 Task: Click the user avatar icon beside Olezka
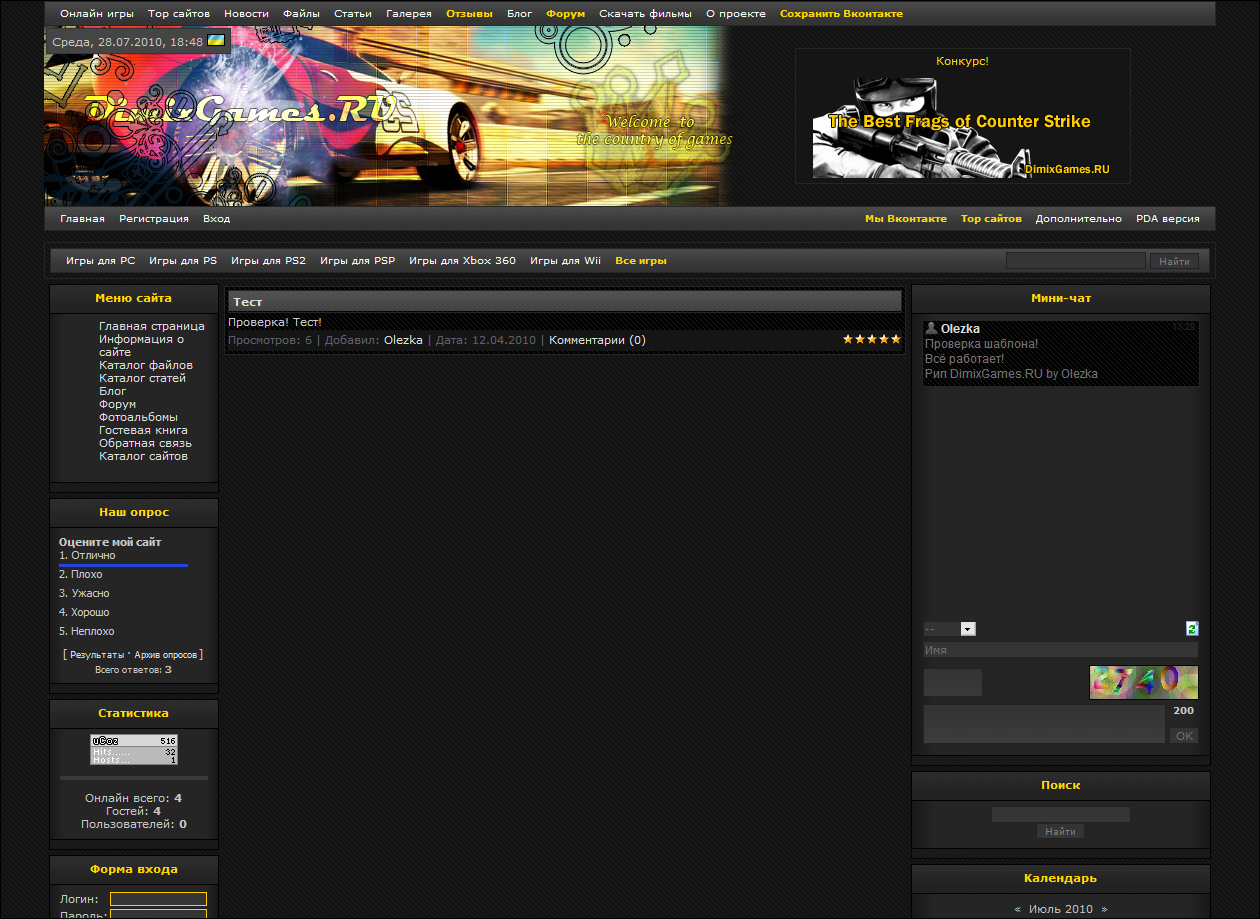(931, 328)
